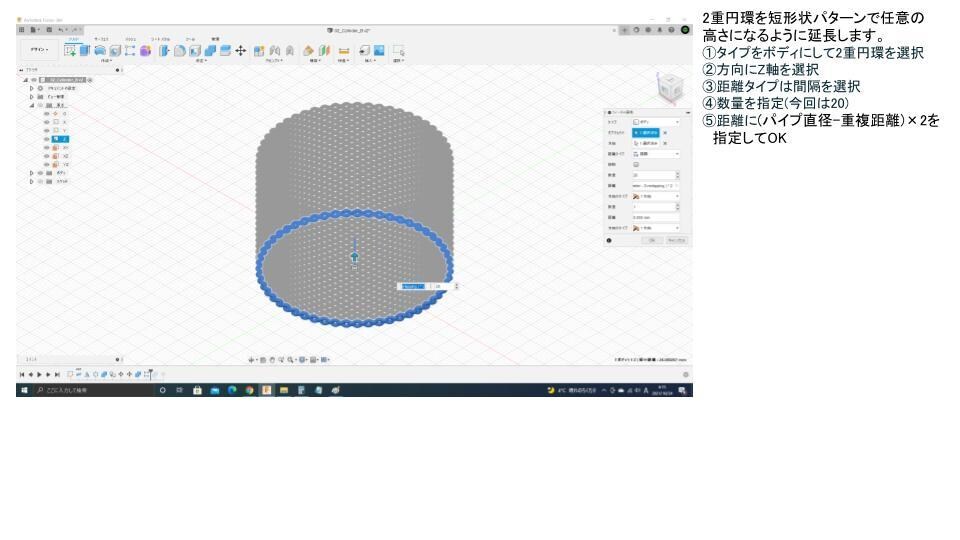
Task: Clear the Objects selection with its X
Action: pos(665,133)
